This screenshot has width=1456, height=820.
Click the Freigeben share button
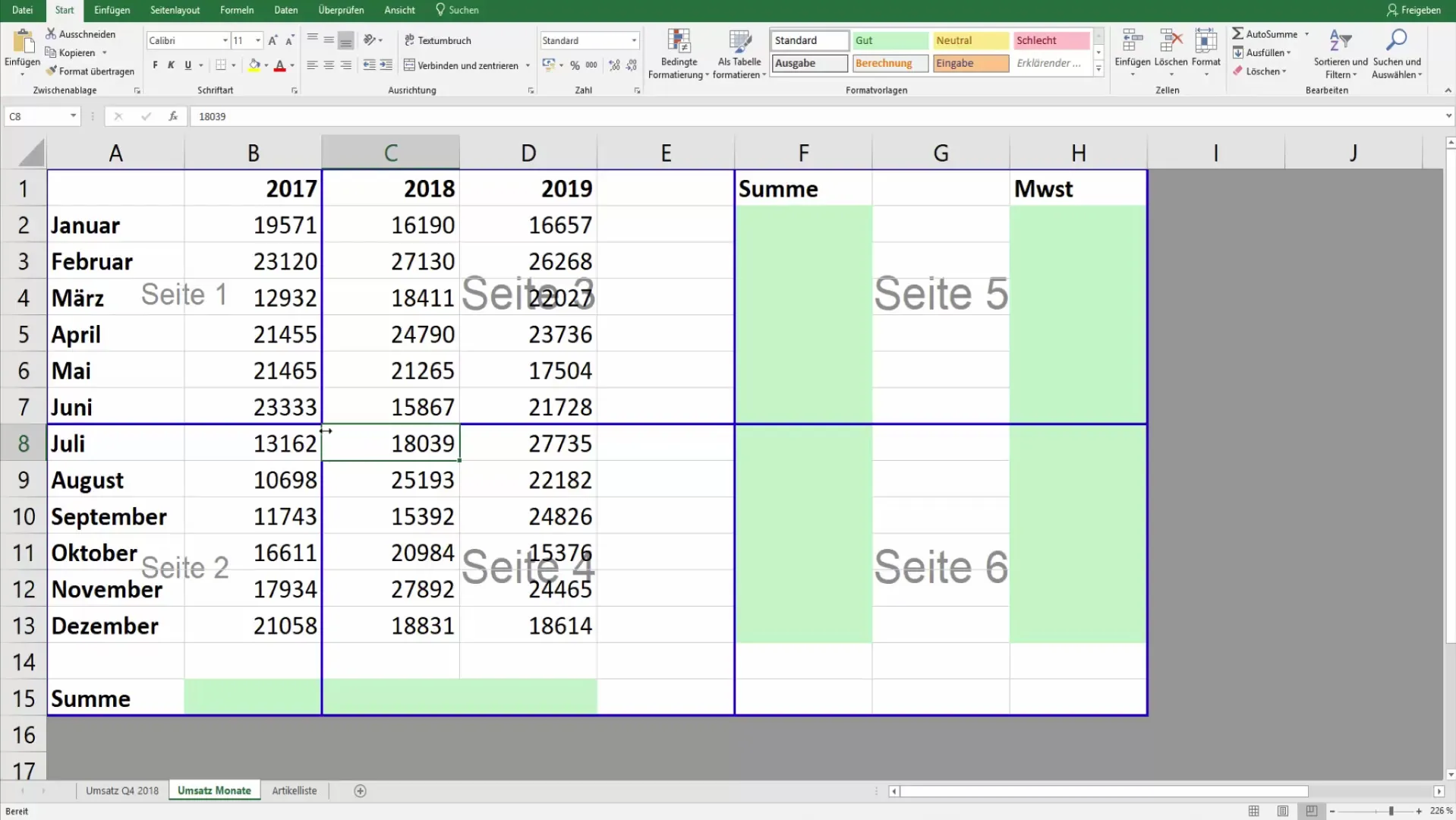coord(1413,10)
